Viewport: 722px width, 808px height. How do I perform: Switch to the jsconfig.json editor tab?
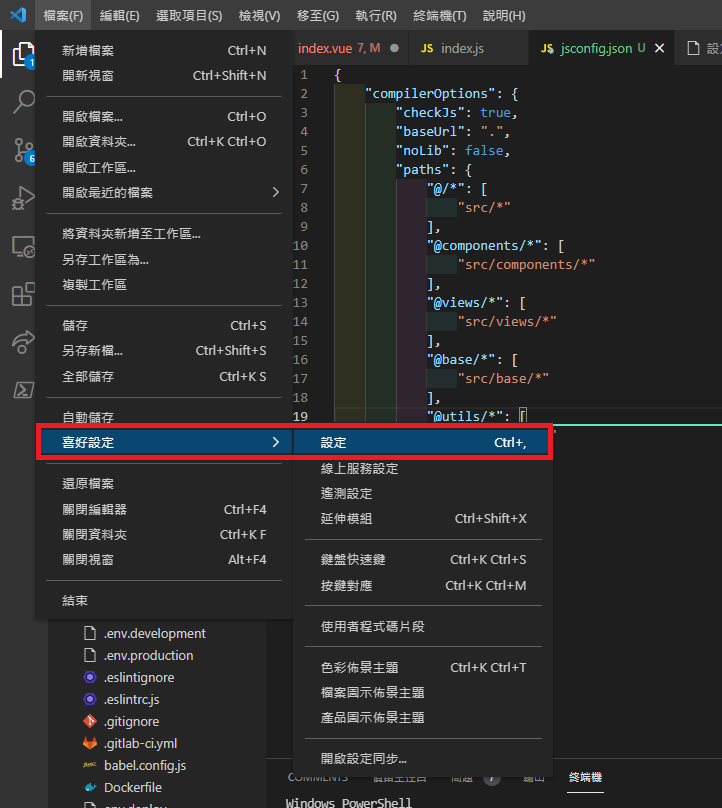(595, 48)
